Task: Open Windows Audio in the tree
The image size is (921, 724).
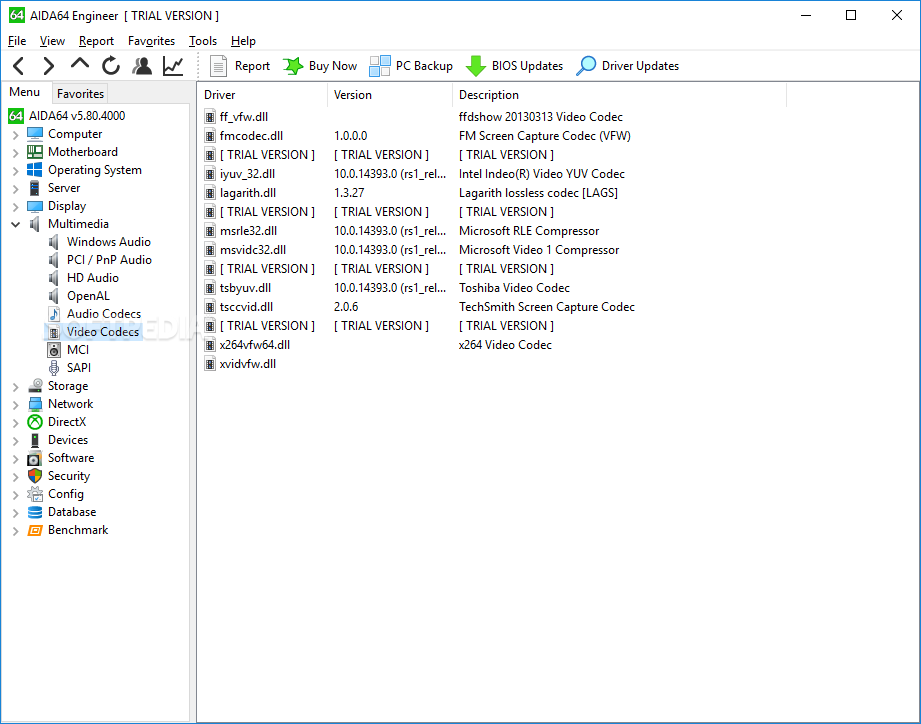Action: pyautogui.click(x=108, y=242)
